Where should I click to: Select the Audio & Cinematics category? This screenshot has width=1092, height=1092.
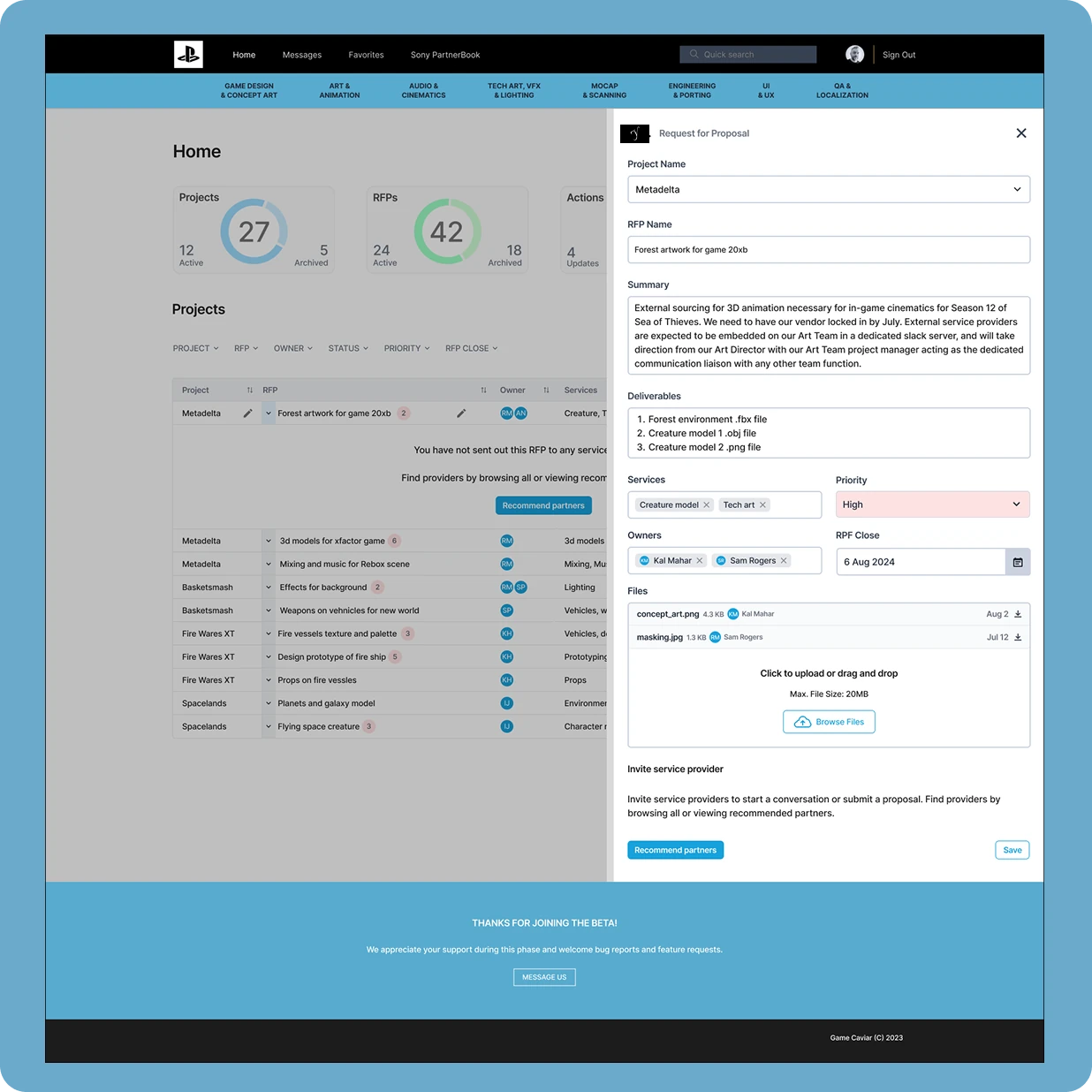tap(424, 91)
